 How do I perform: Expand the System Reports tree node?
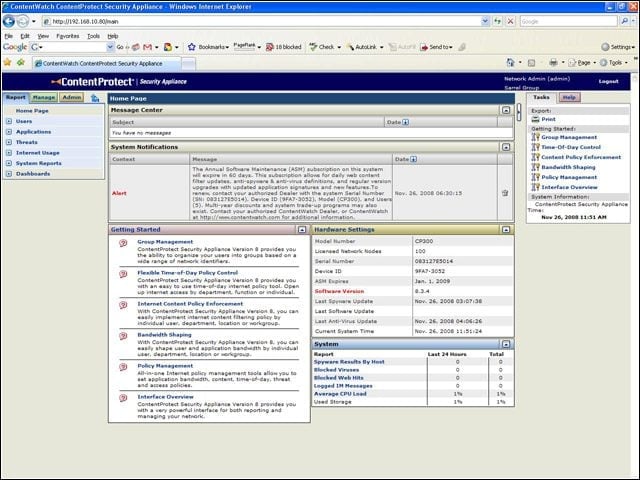(x=9, y=163)
